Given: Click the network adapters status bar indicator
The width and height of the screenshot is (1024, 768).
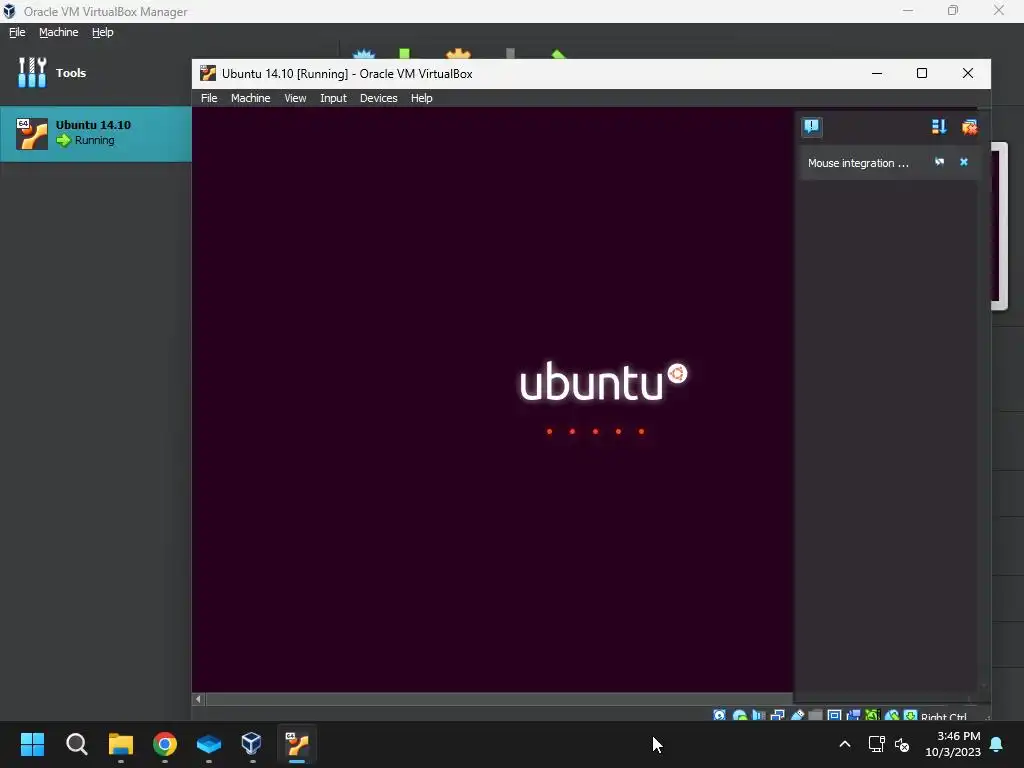Looking at the screenshot, I should [x=778, y=715].
